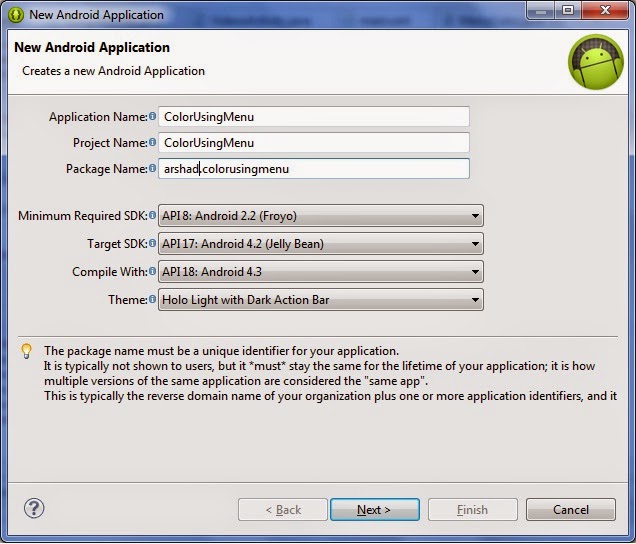
Task: Click the Android robot logo
Action: (595, 62)
